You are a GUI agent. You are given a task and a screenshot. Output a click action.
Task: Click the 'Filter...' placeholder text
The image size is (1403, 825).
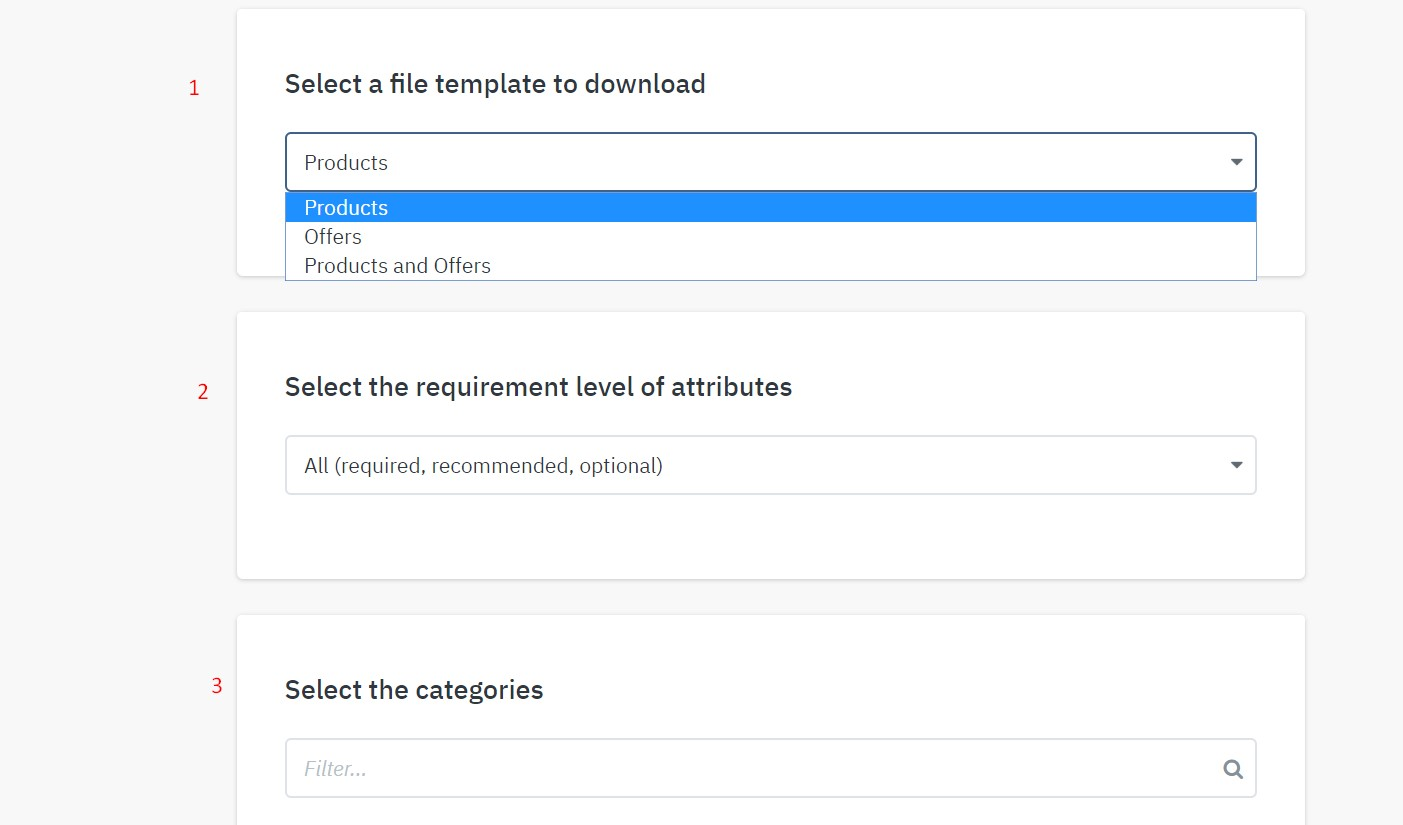click(336, 769)
